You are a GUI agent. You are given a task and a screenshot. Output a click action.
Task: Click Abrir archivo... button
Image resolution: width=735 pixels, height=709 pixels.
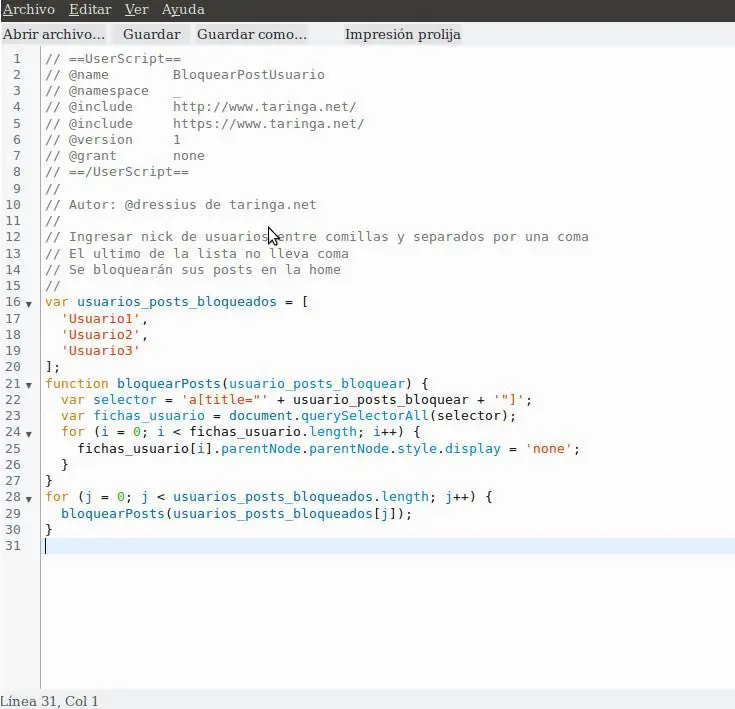[x=53, y=34]
